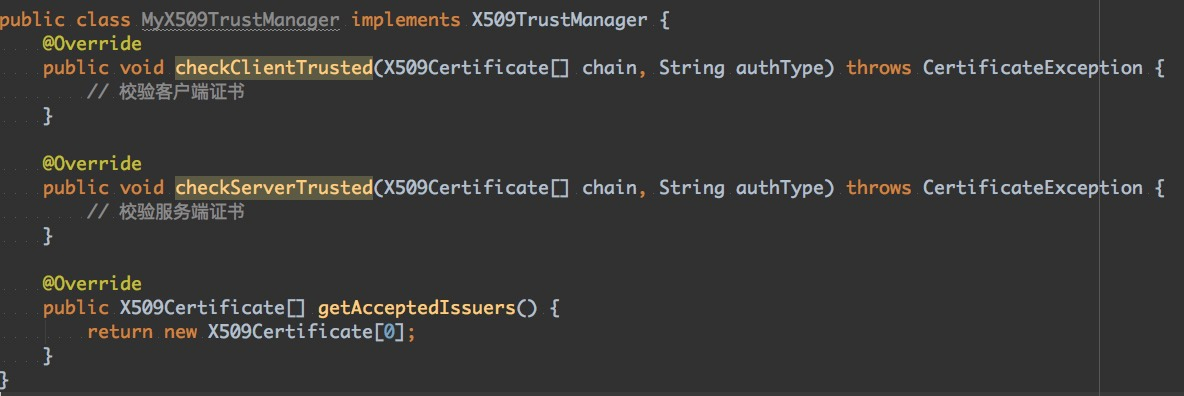Click throws keyword on checkServerTrusted line
The image size is (1184, 396).
pos(879,188)
